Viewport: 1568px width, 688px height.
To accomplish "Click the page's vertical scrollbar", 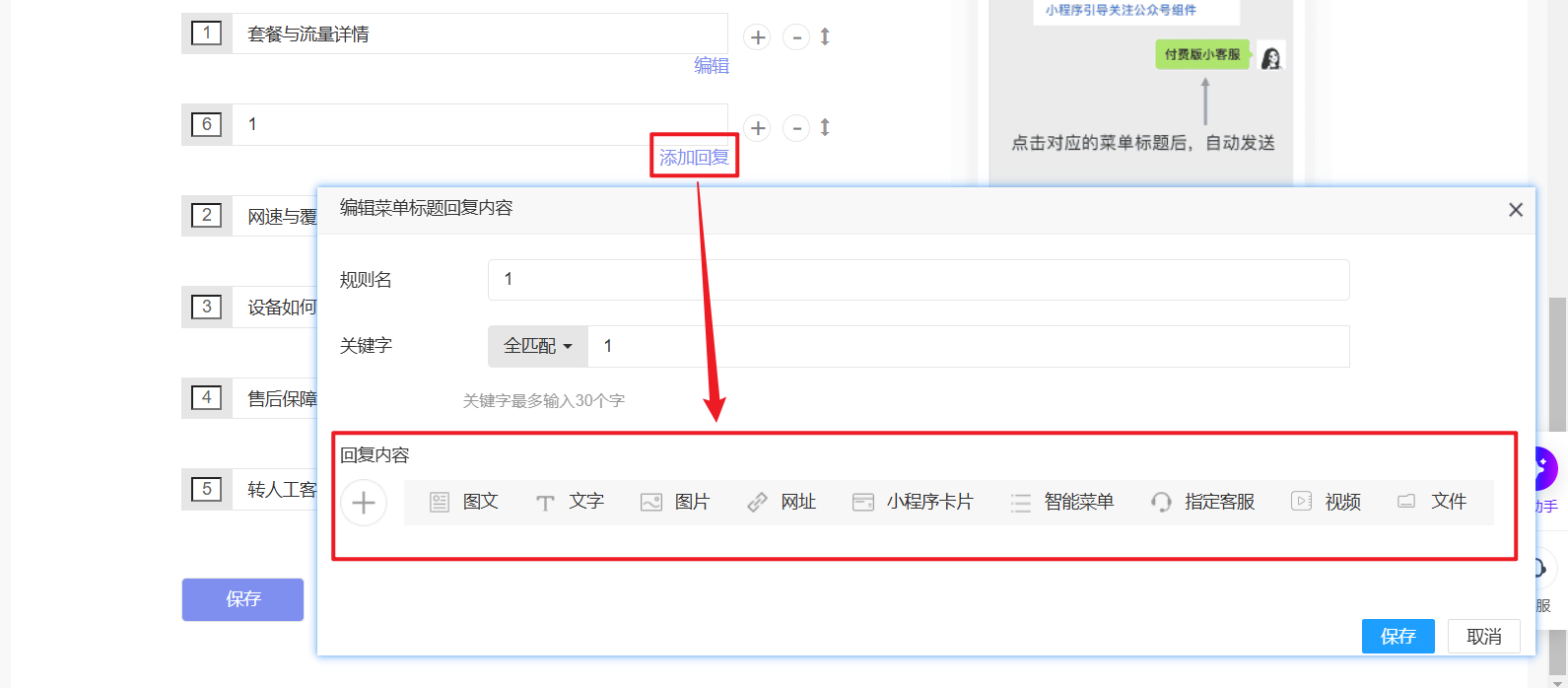I will [1557, 365].
